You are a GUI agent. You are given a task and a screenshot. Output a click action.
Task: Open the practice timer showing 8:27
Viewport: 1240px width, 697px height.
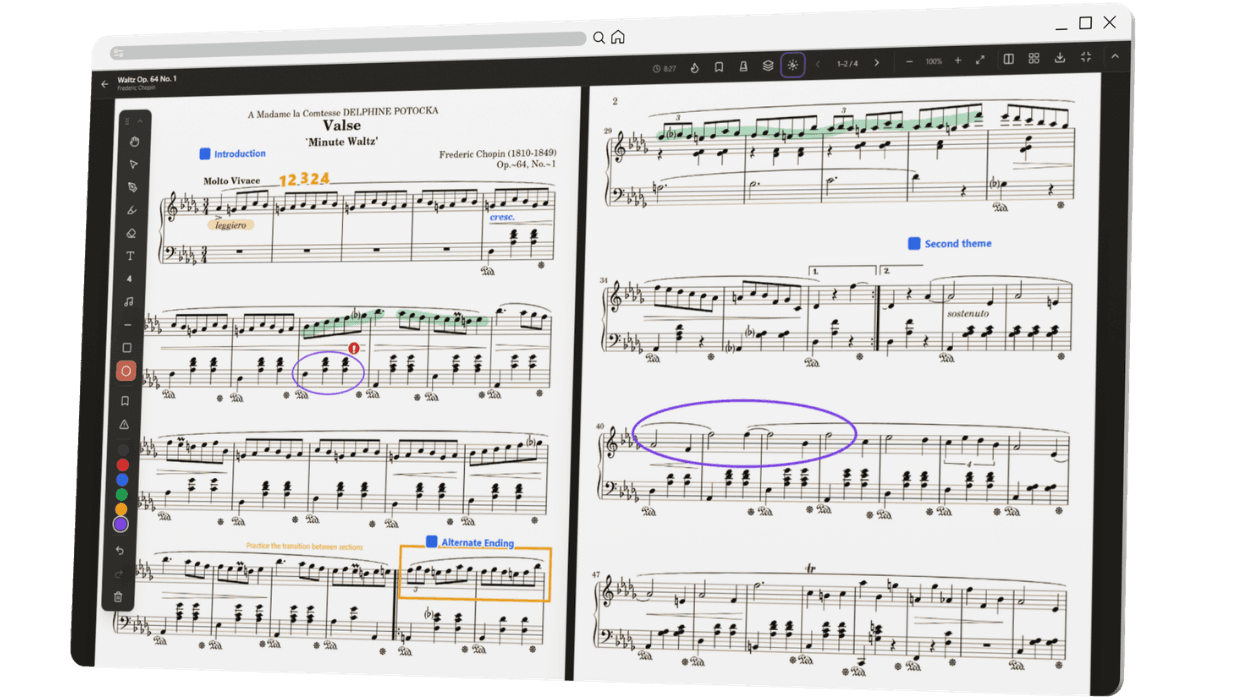(x=665, y=69)
